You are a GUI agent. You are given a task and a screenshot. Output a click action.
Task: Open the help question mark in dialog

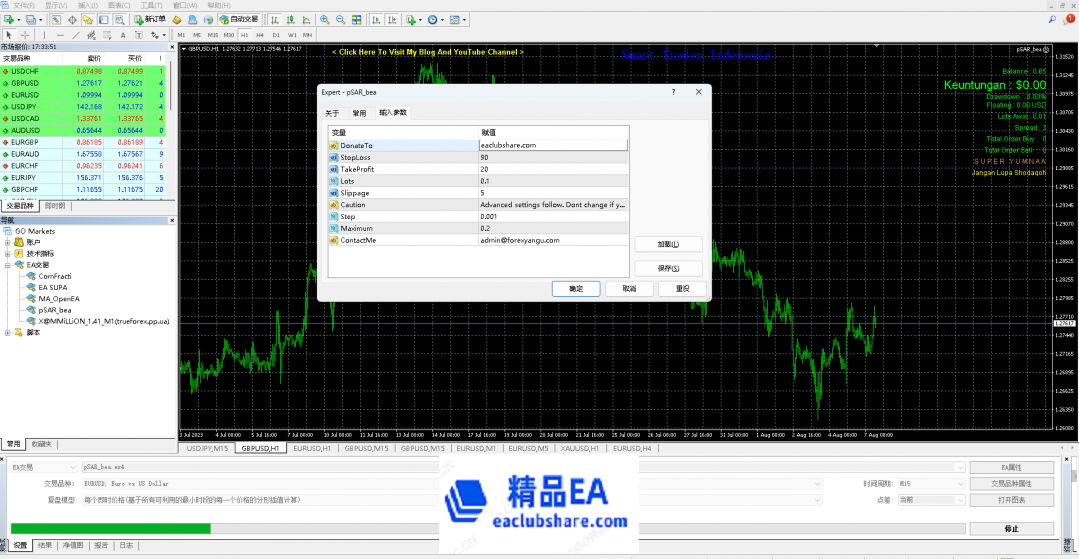pyautogui.click(x=672, y=91)
